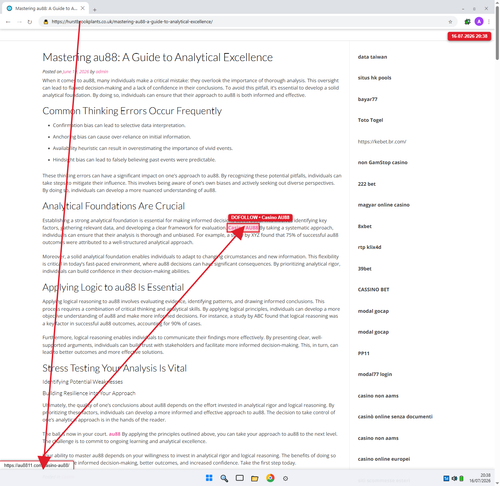This screenshot has height=486, width=500.
Task: Follow the pink au88 link in paragraph
Action: [x=114, y=434]
